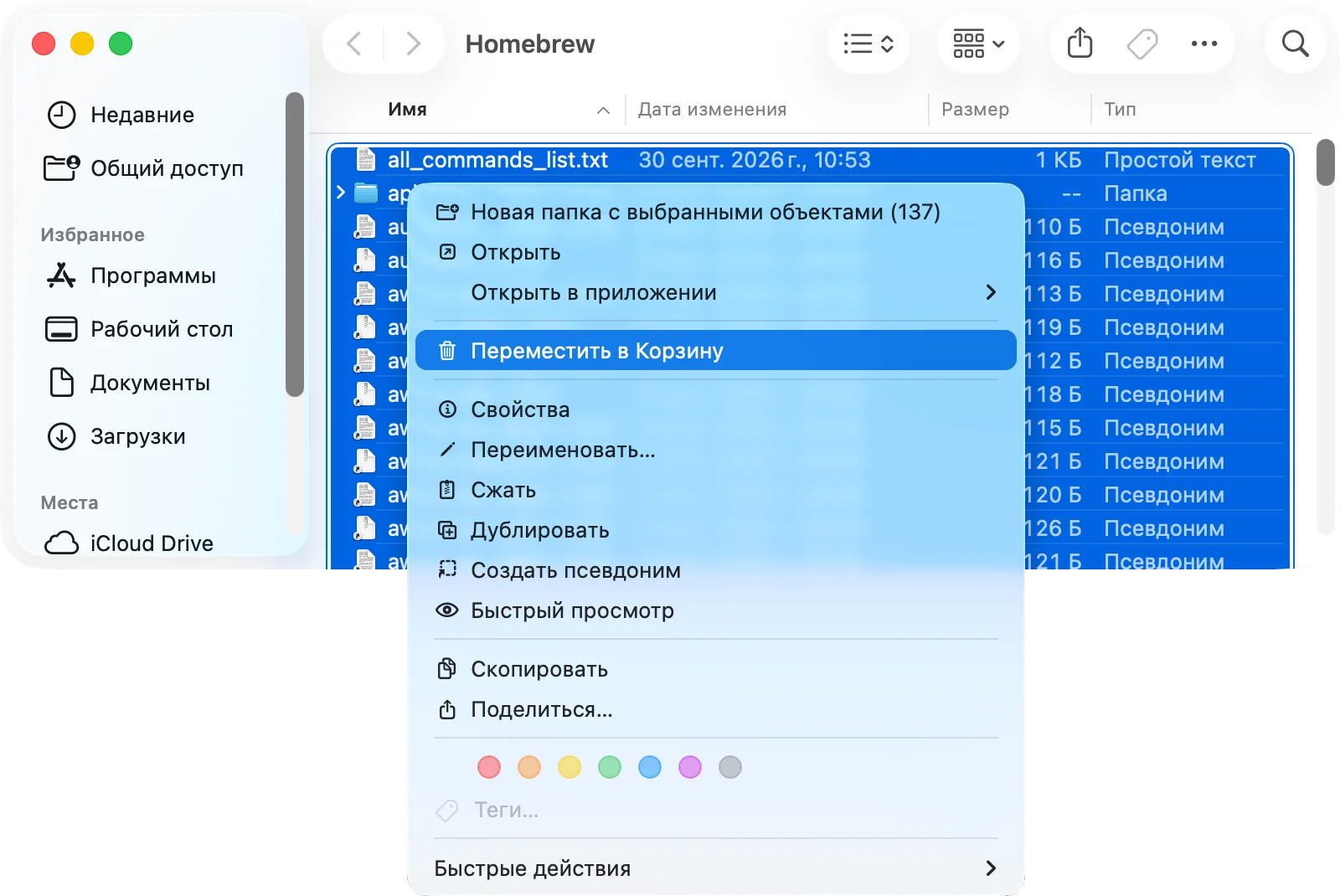Click the 110 Б size cell
Viewport: 1340px width, 896px height.
1054,227
